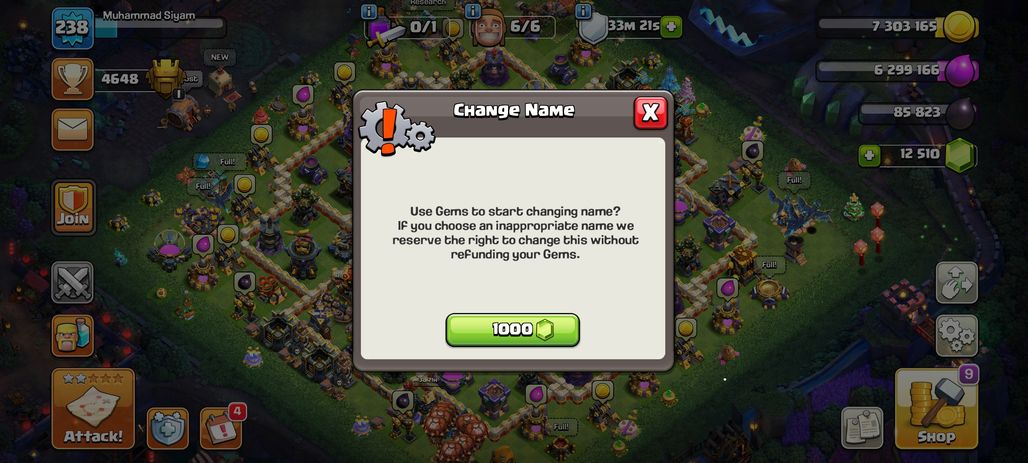Viewport: 1028px width, 463px height.
Task: Open the settings gears button
Action: [x=957, y=335]
